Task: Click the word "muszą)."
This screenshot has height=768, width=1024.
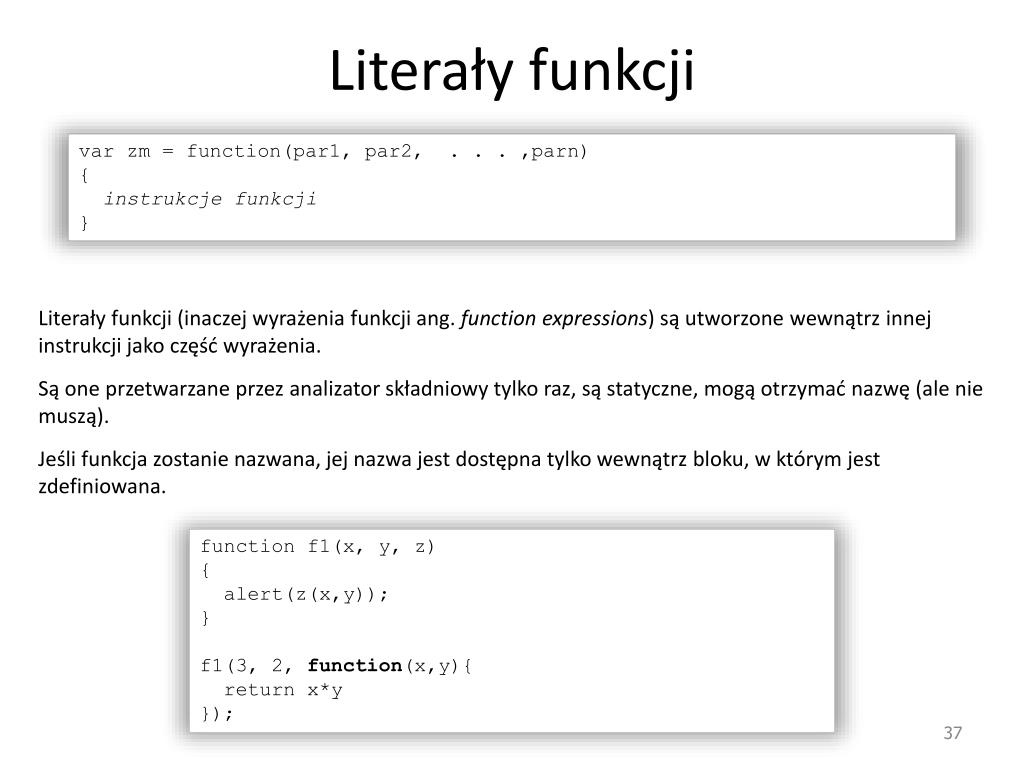Action: click(x=73, y=416)
